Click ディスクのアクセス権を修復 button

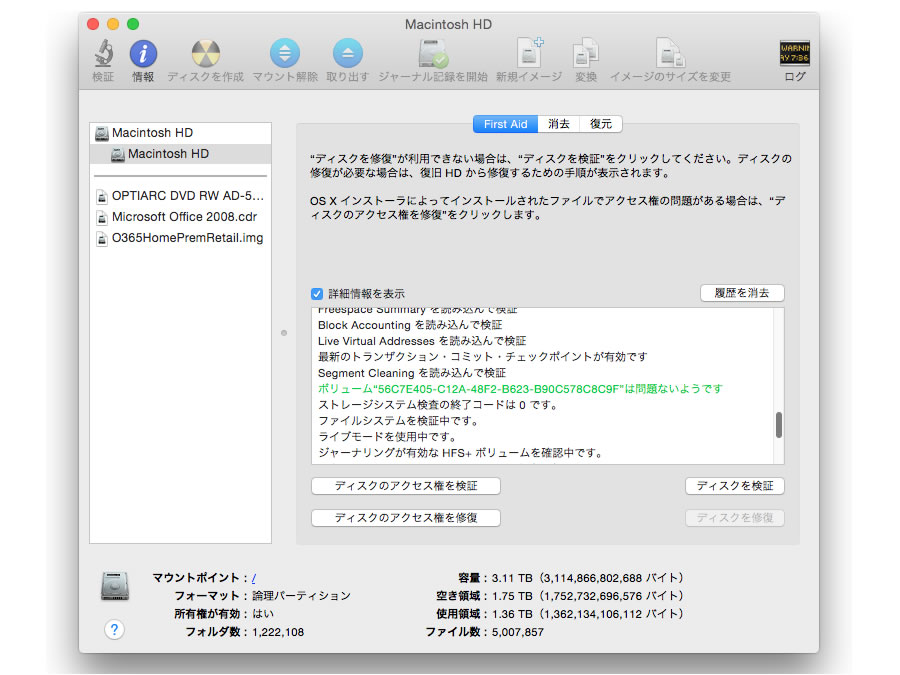406,518
